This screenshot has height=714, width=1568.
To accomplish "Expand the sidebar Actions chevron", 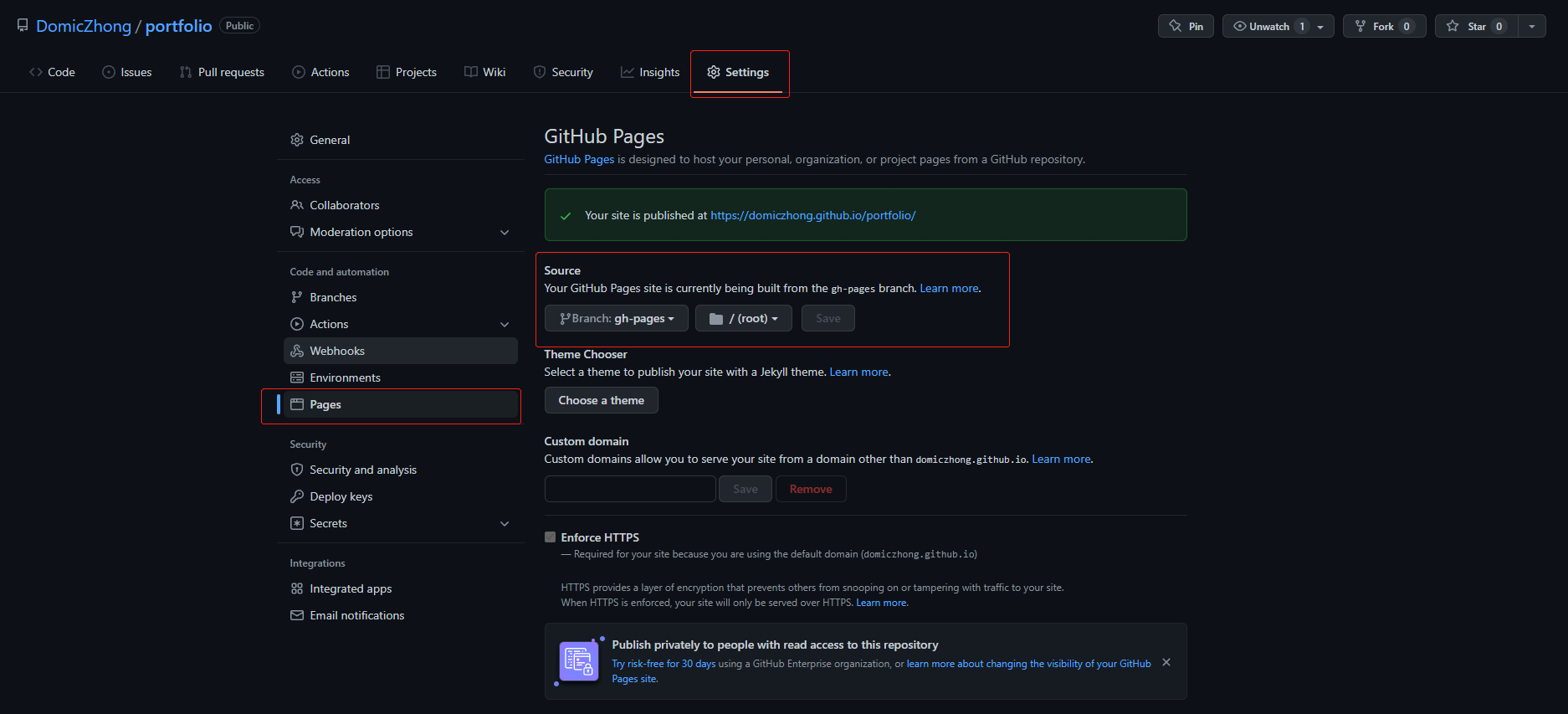I will pos(505,324).
